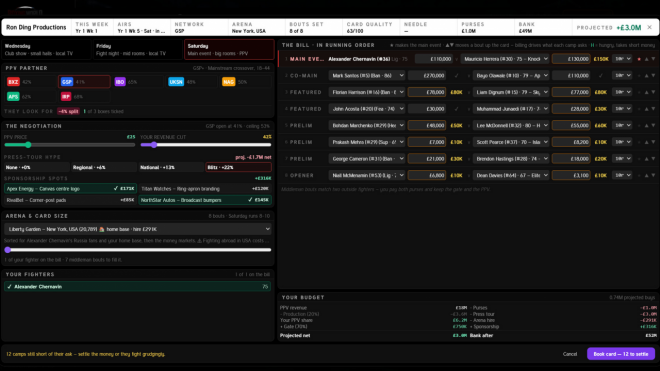This screenshot has height=371, width=660.
Task: Edit Mark Santos's £270,000 purse field
Action: [427, 76]
